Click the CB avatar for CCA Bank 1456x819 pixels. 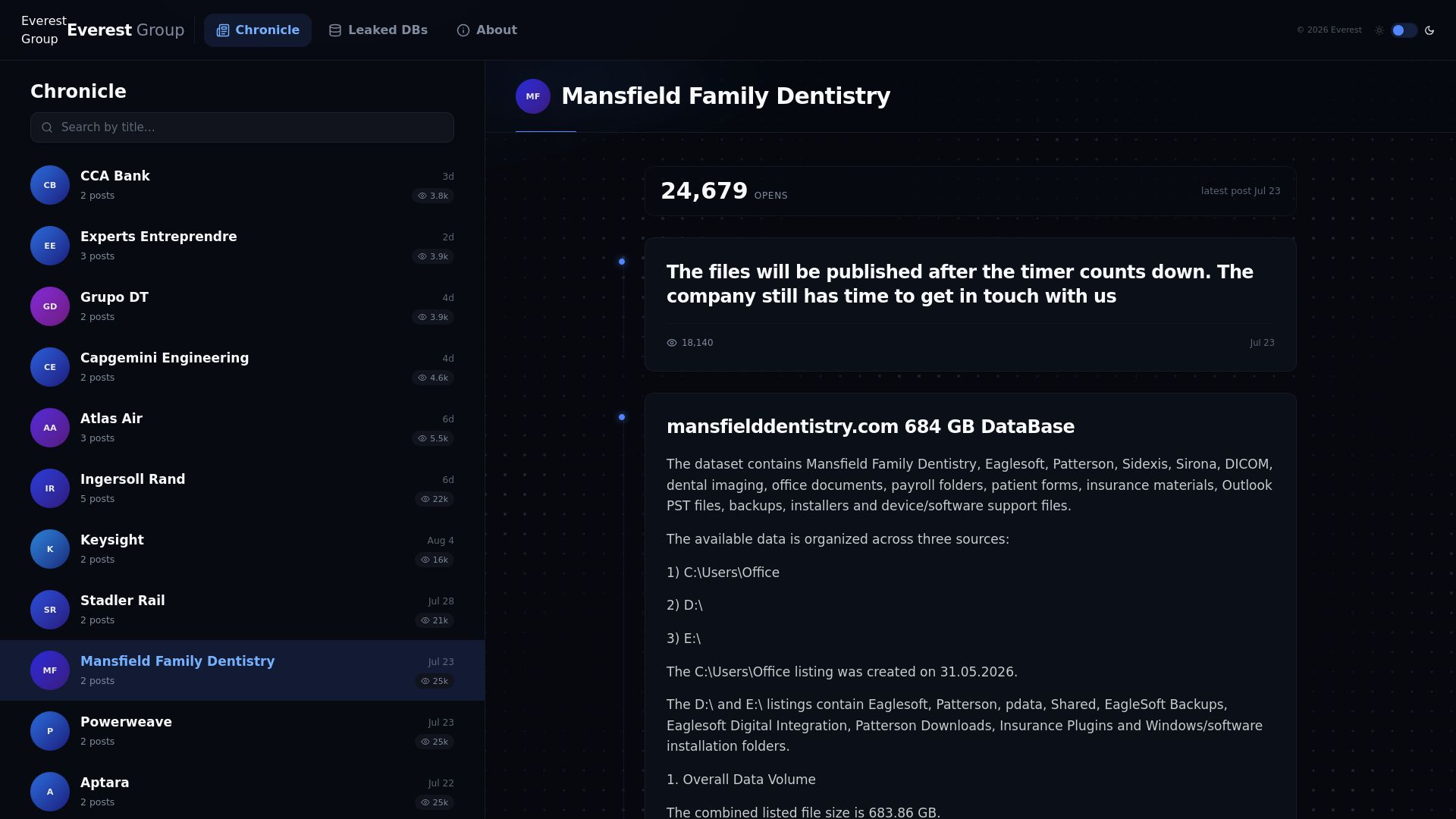pos(50,185)
